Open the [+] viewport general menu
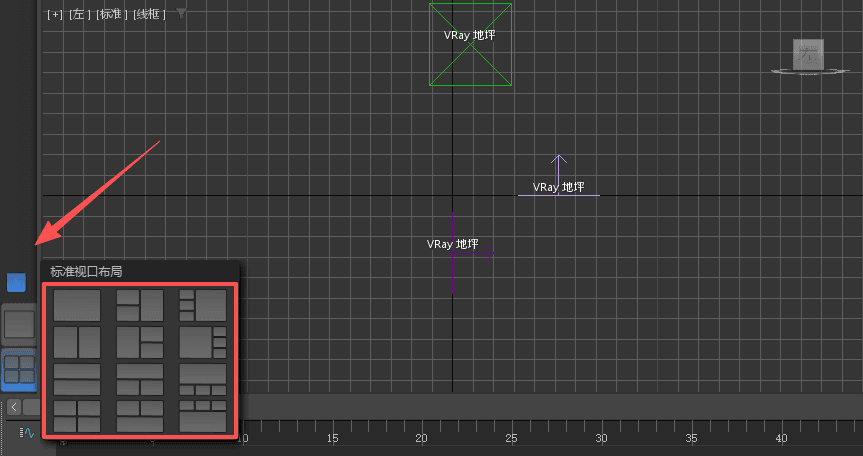Image resolution: width=863 pixels, height=456 pixels. click(x=54, y=15)
